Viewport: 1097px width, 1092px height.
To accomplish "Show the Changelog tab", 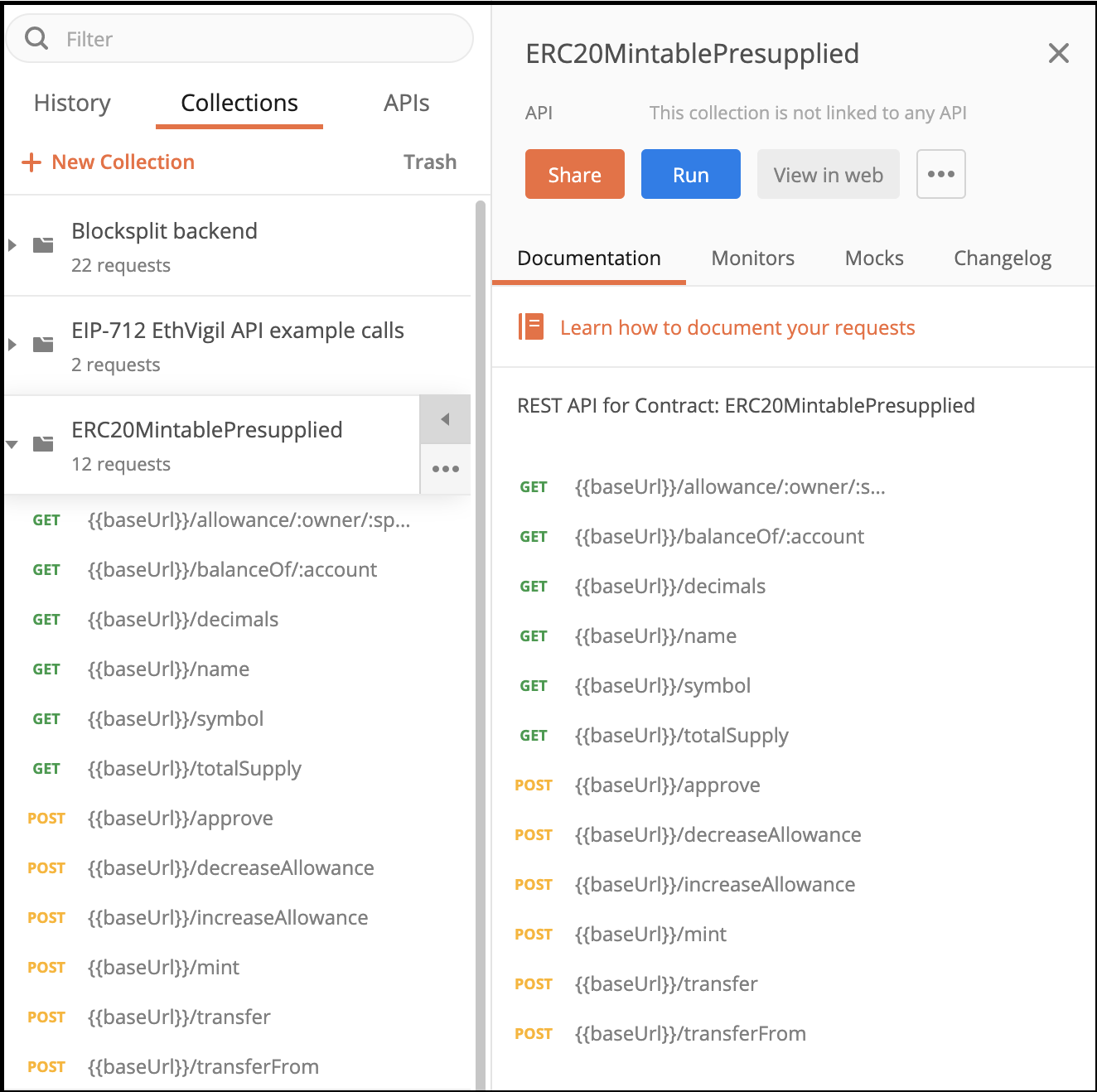I will [x=1003, y=259].
